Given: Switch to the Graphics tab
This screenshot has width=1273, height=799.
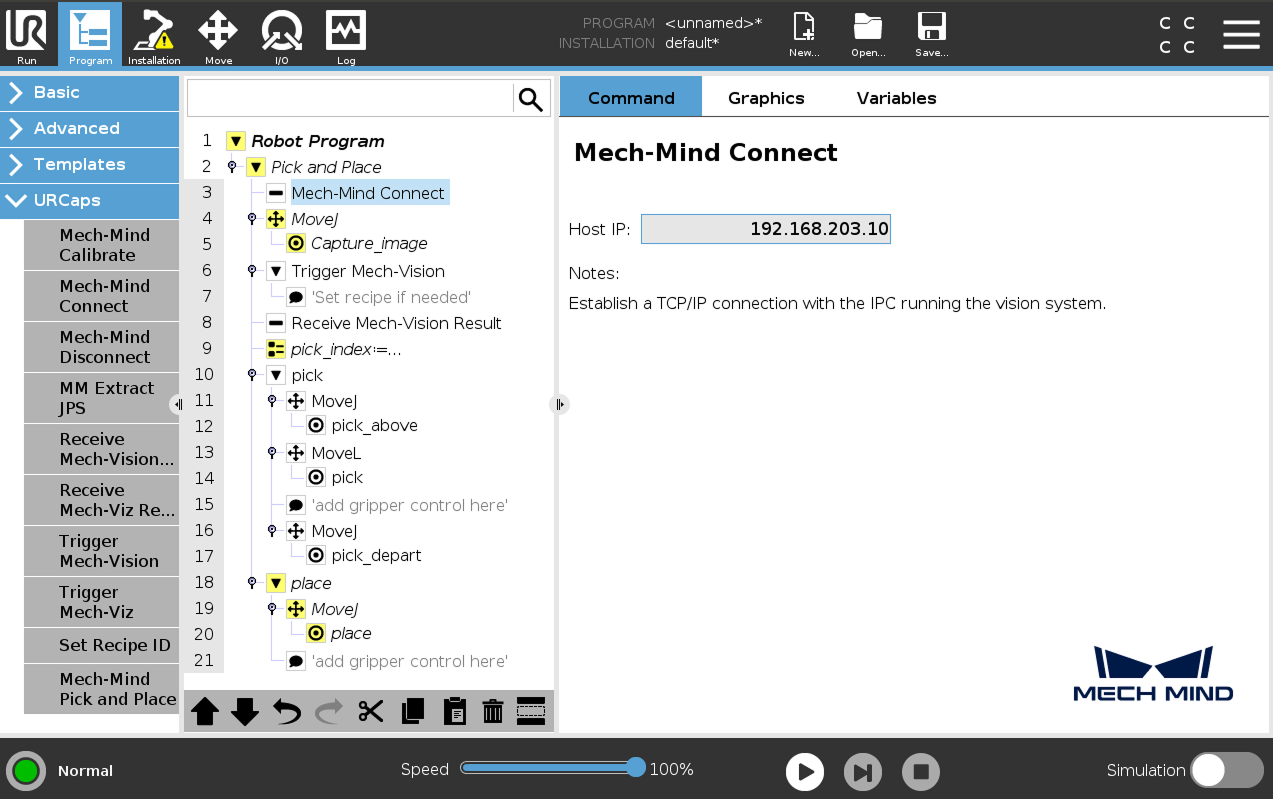Looking at the screenshot, I should (766, 97).
